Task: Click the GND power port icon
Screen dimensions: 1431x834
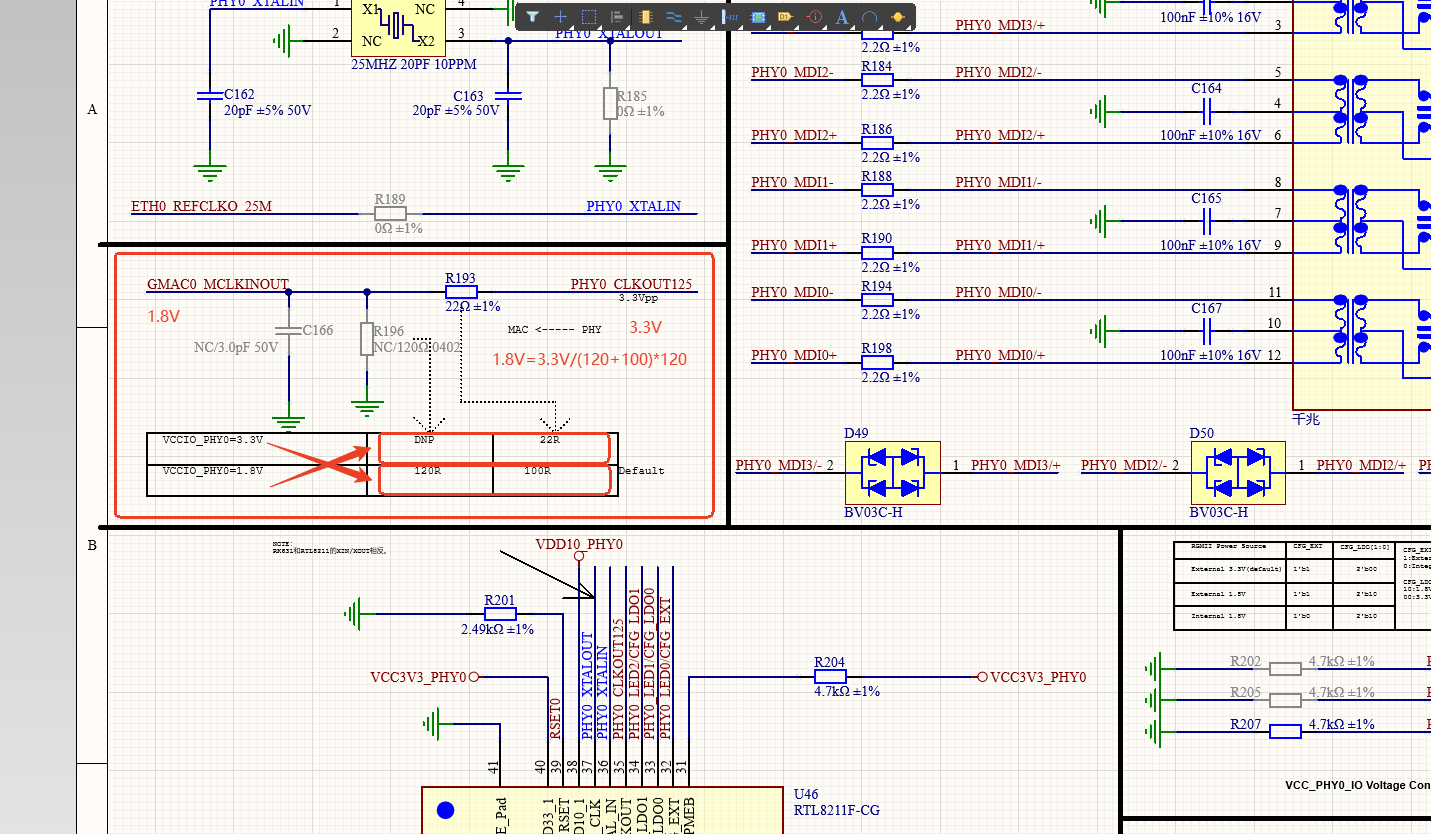Action: (701, 17)
